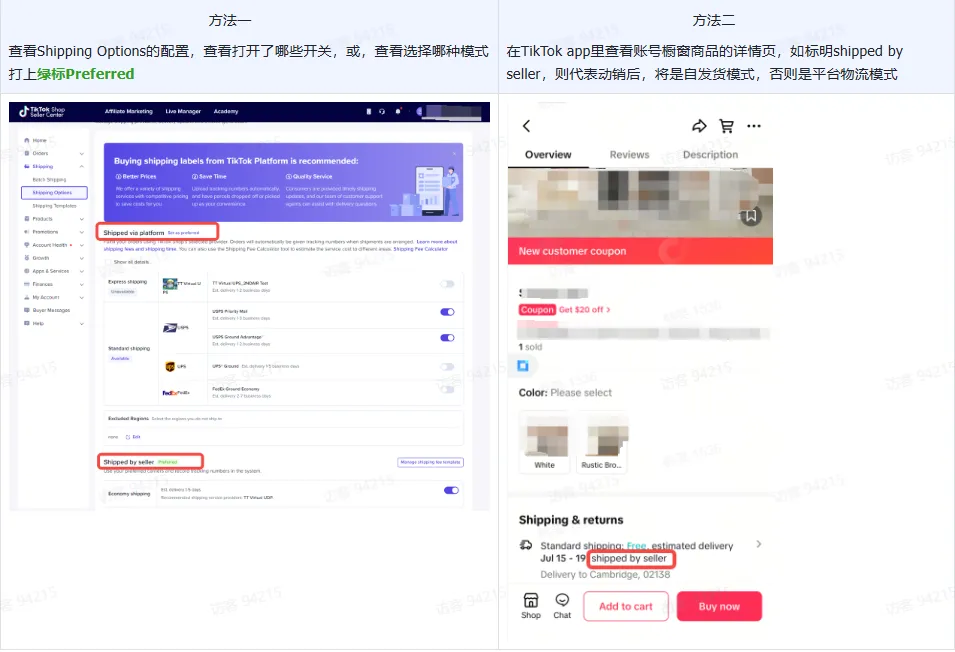This screenshot has height=652, width=955.
Task: Toggle the Economy shipping switch
Action: click(x=451, y=491)
